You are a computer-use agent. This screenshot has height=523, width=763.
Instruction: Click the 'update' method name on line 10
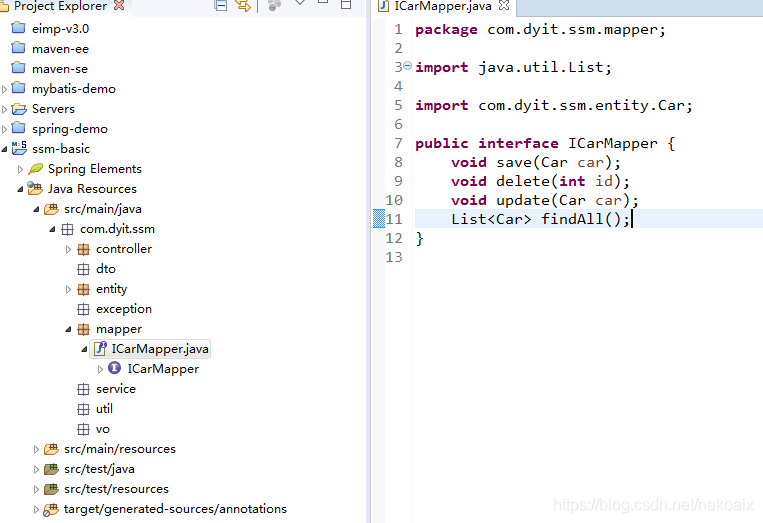(523, 200)
